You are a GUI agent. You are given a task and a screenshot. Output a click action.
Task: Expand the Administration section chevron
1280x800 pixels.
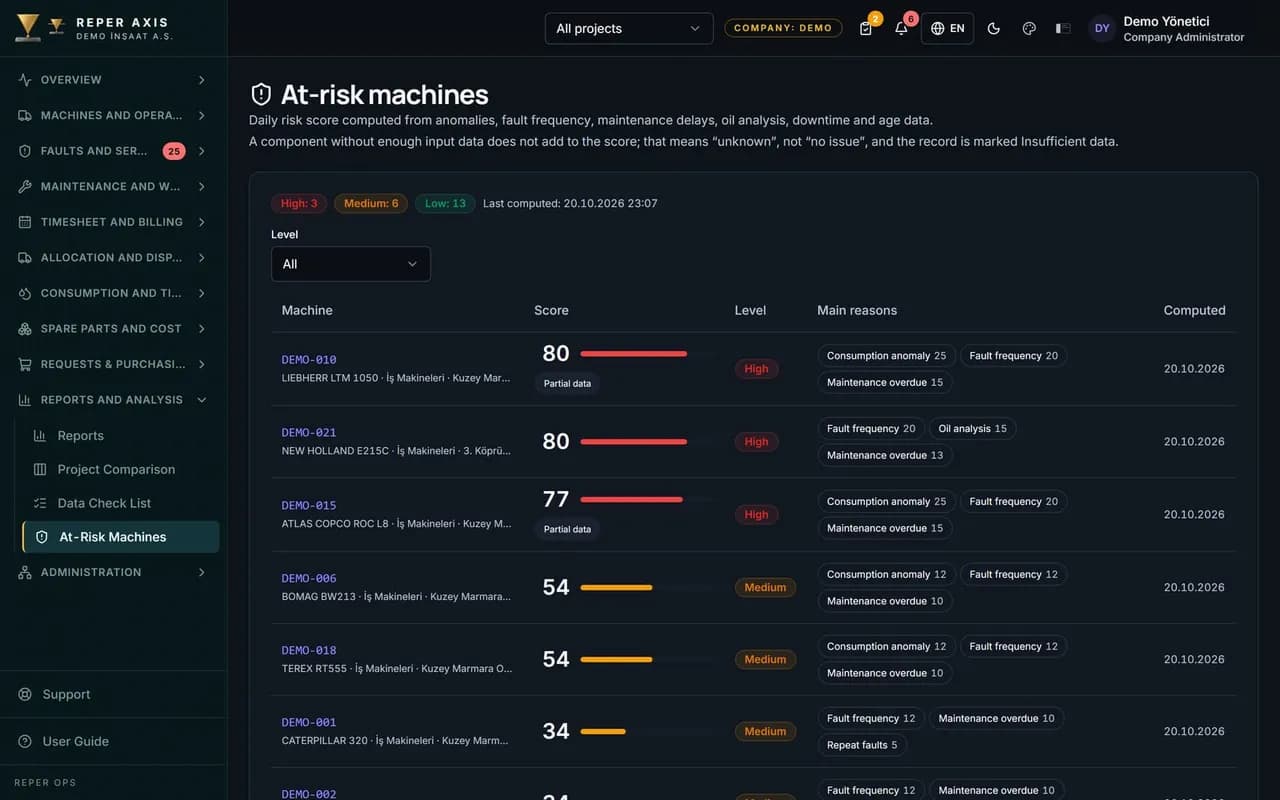click(x=202, y=572)
